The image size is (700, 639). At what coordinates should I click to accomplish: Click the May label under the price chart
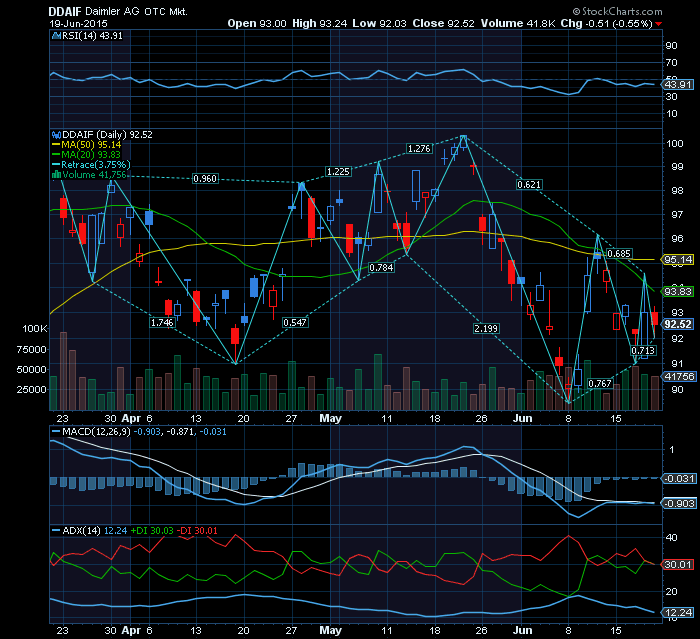tap(330, 418)
